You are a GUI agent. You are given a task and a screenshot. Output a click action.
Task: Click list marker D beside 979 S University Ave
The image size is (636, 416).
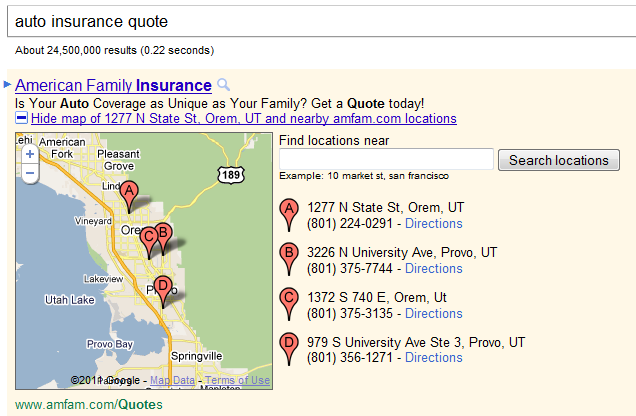tap(290, 347)
